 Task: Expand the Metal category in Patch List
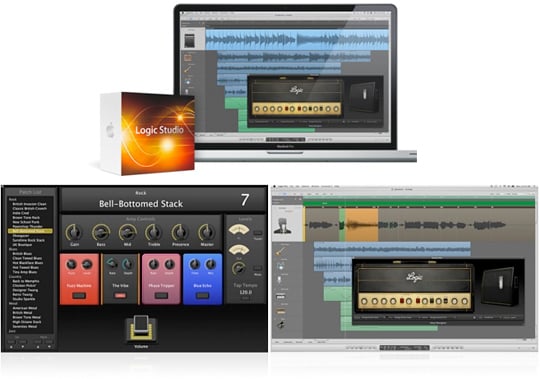(x=13, y=303)
